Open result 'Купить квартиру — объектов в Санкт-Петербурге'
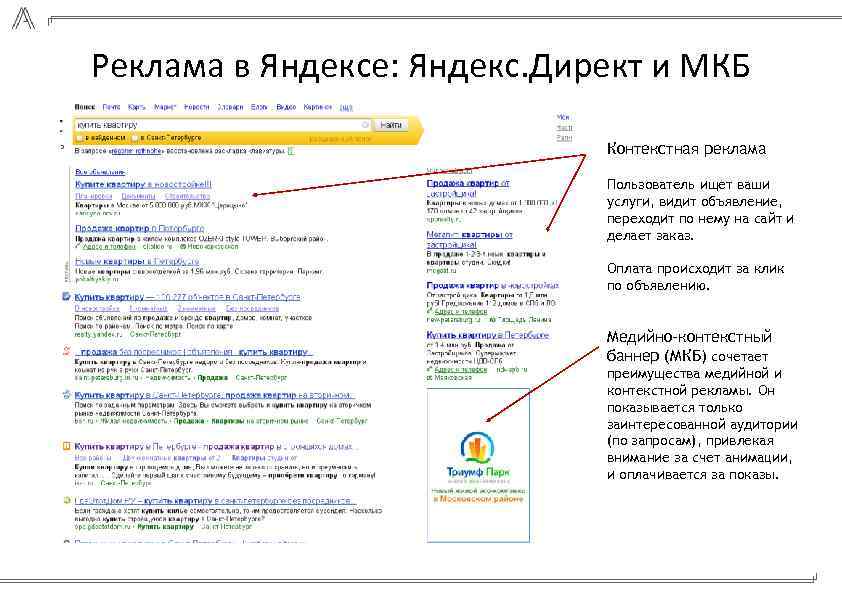842x595 pixels. [187, 297]
